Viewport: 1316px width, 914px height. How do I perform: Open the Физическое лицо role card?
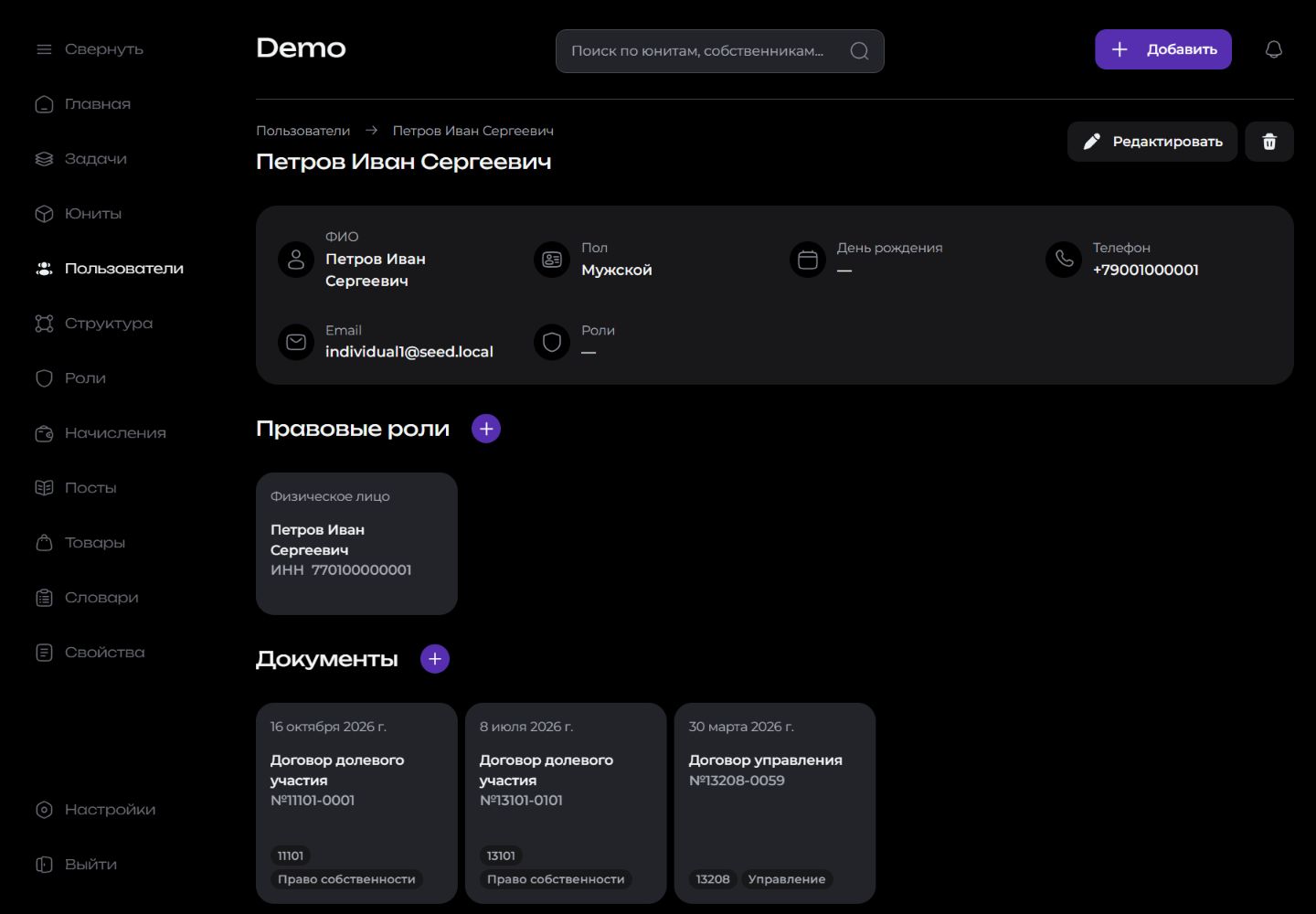(x=356, y=544)
